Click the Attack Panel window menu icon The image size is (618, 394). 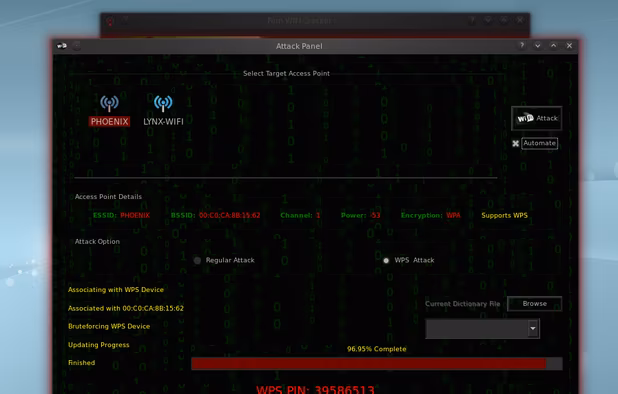tap(62, 46)
